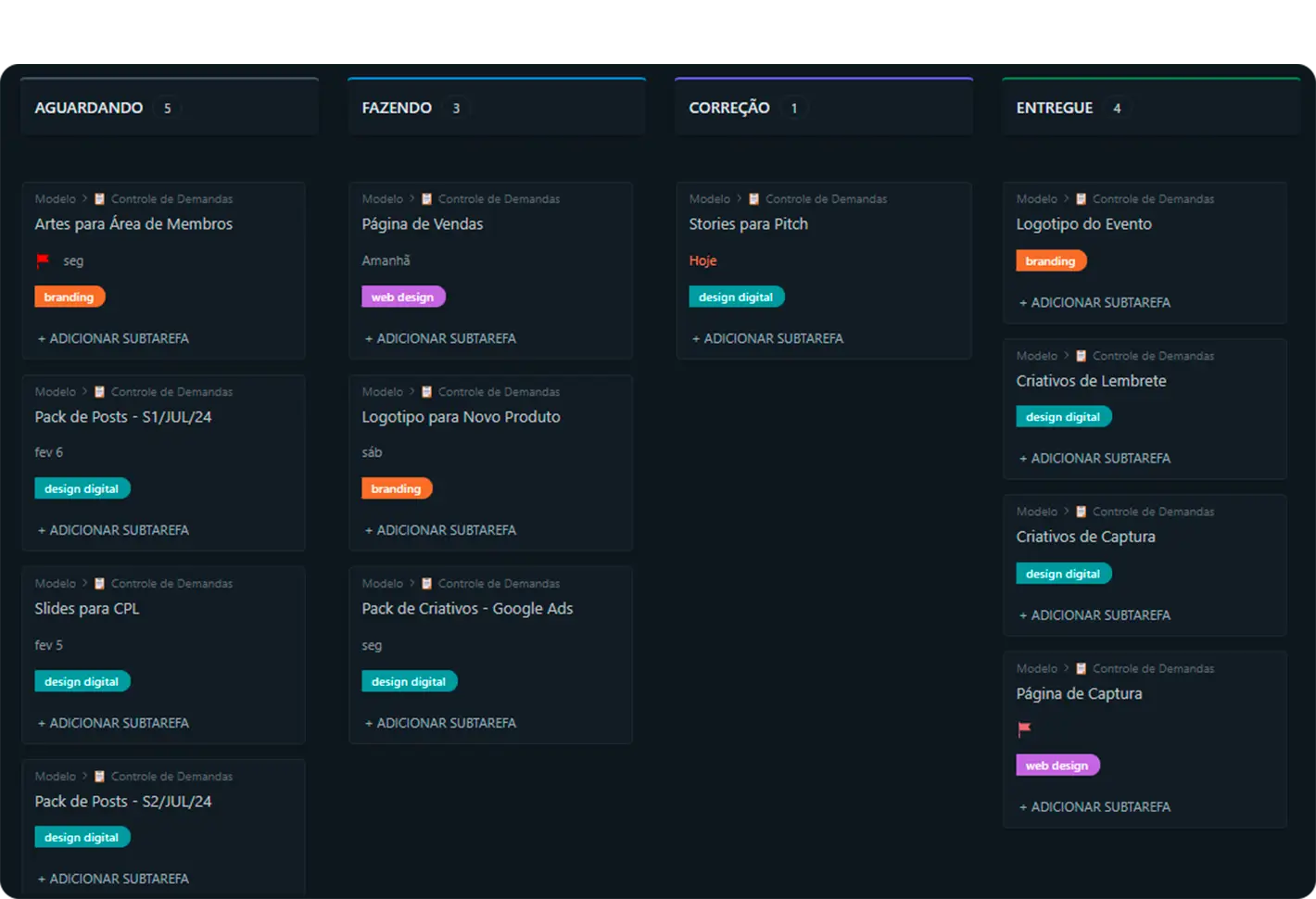
Task: Collapse the FAZENDO column header
Action: pos(397,108)
